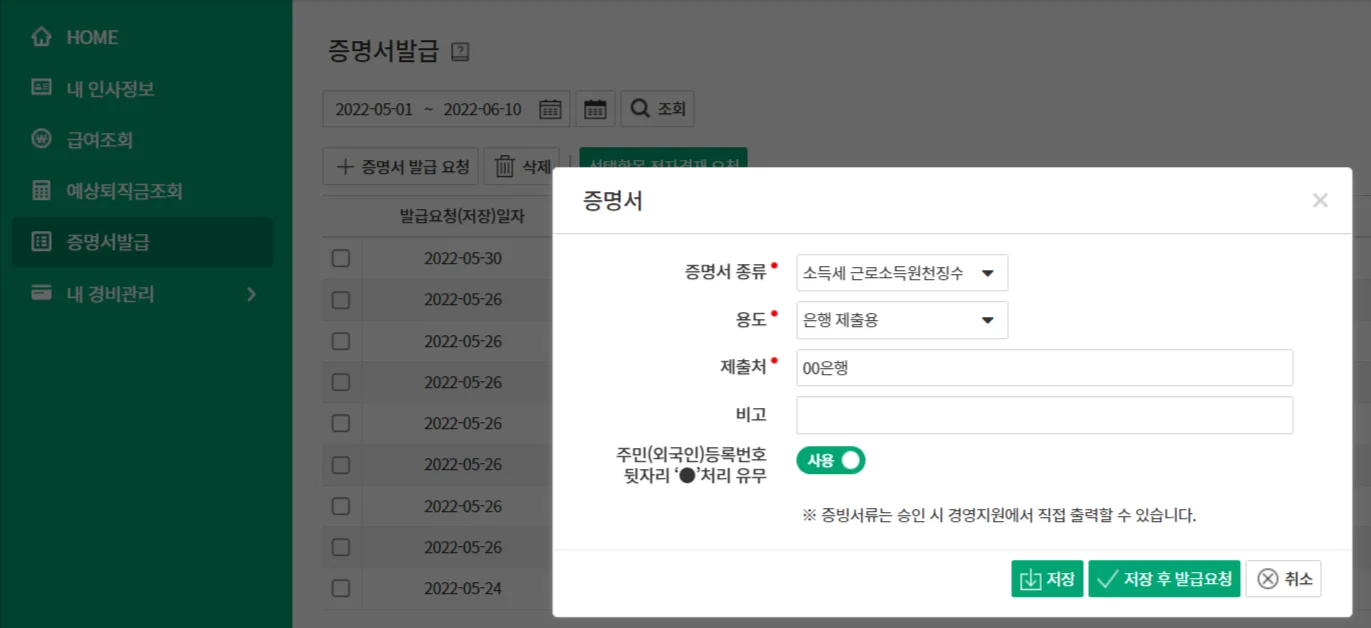Click inside the 비고 input field

coord(1043,415)
